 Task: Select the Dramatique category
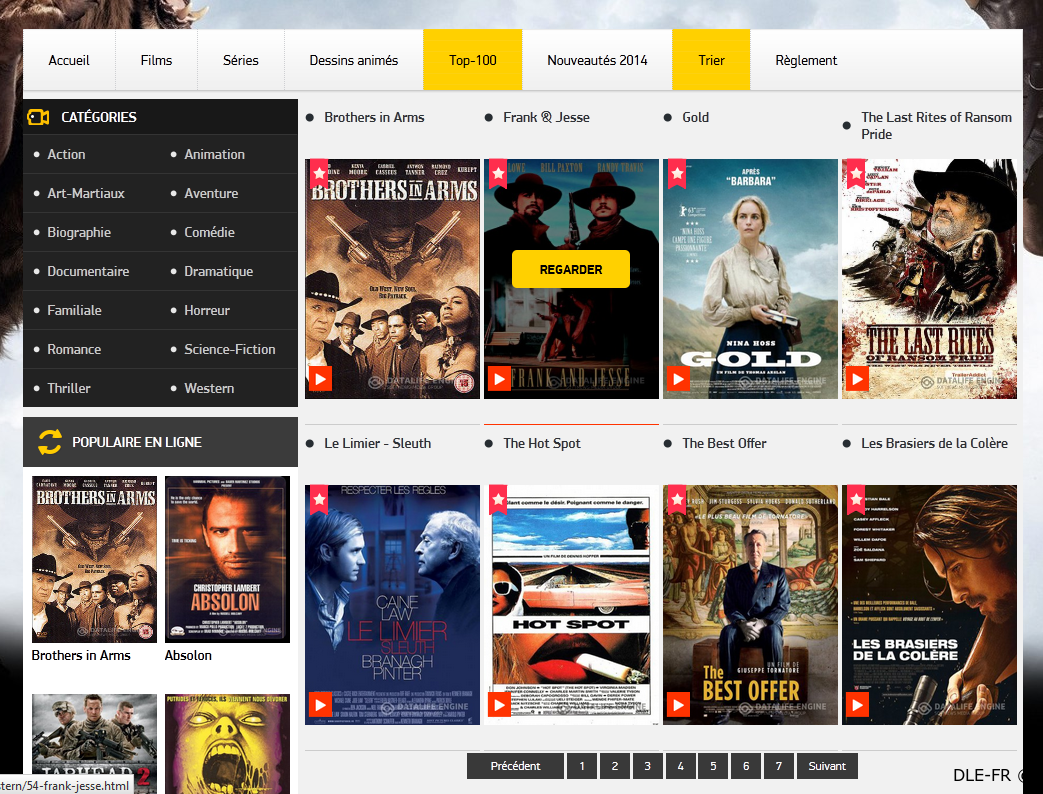point(219,271)
